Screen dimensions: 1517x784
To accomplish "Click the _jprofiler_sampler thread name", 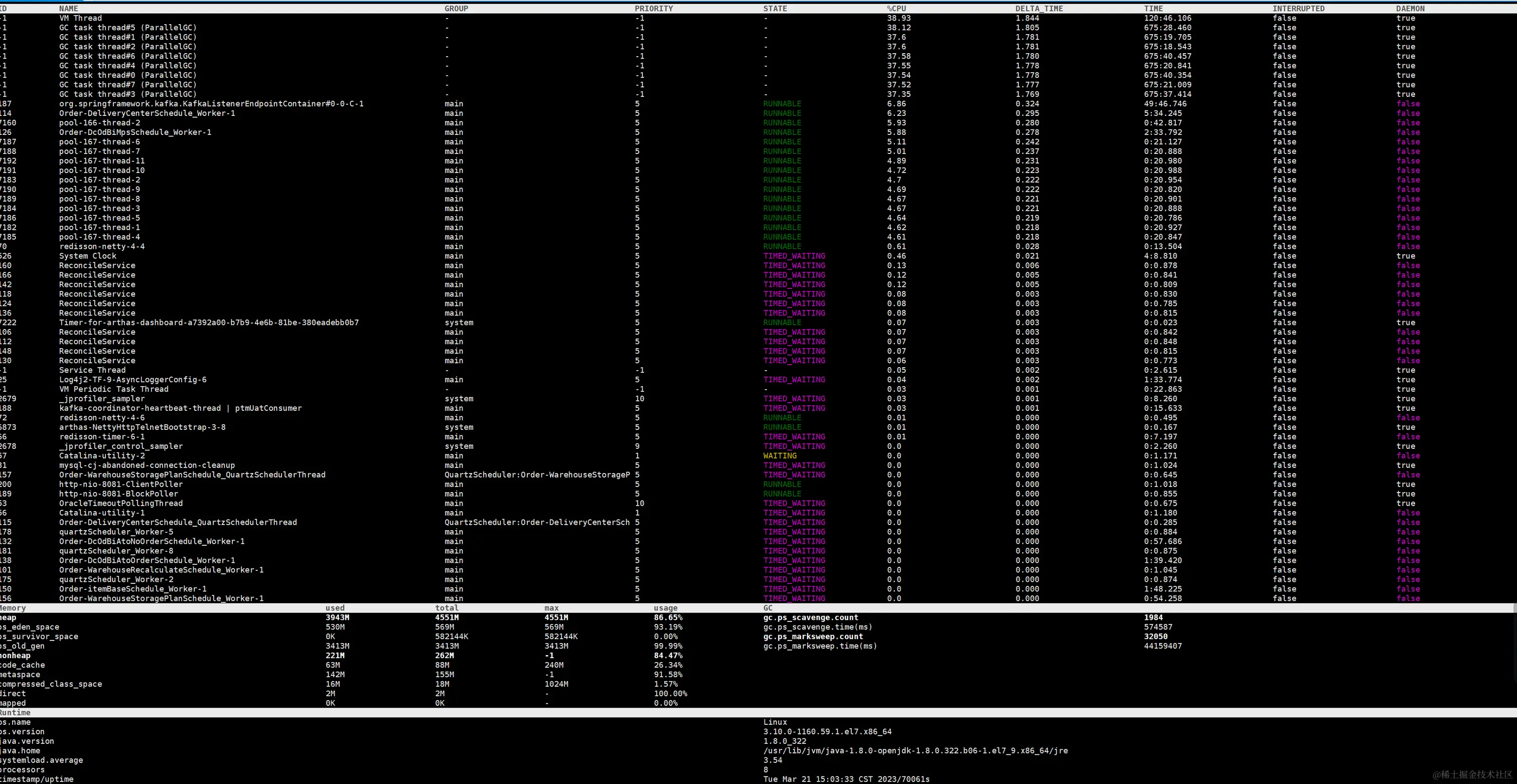I will pos(101,399).
